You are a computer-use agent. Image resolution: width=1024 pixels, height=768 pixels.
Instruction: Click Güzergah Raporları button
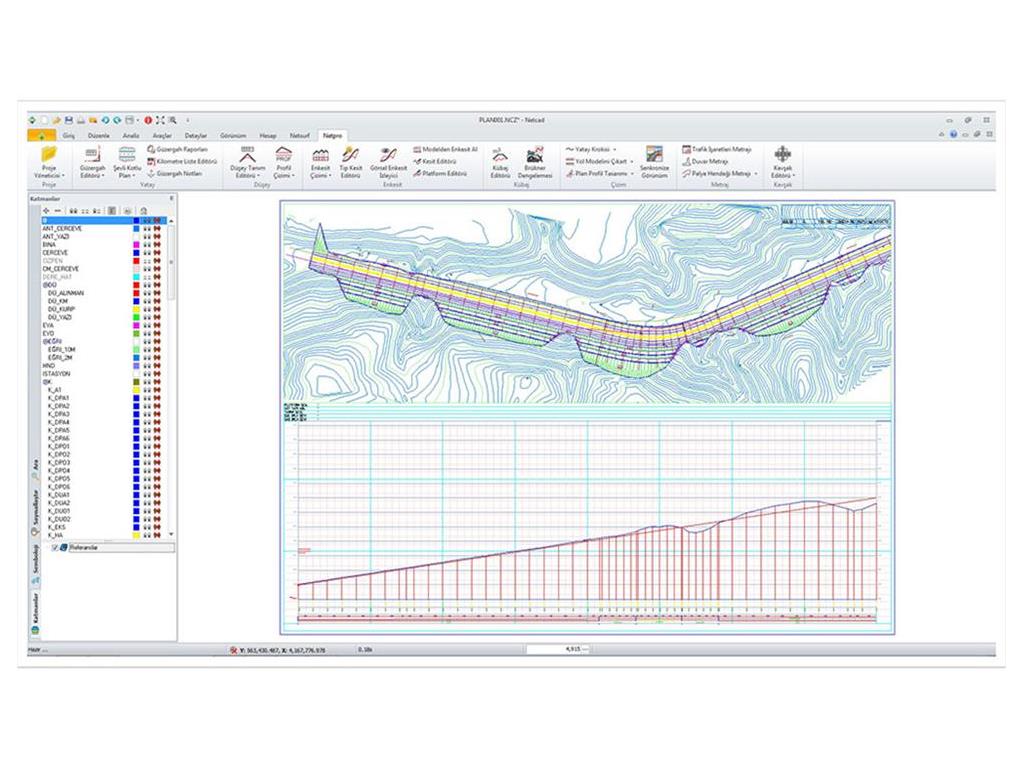click(x=178, y=149)
